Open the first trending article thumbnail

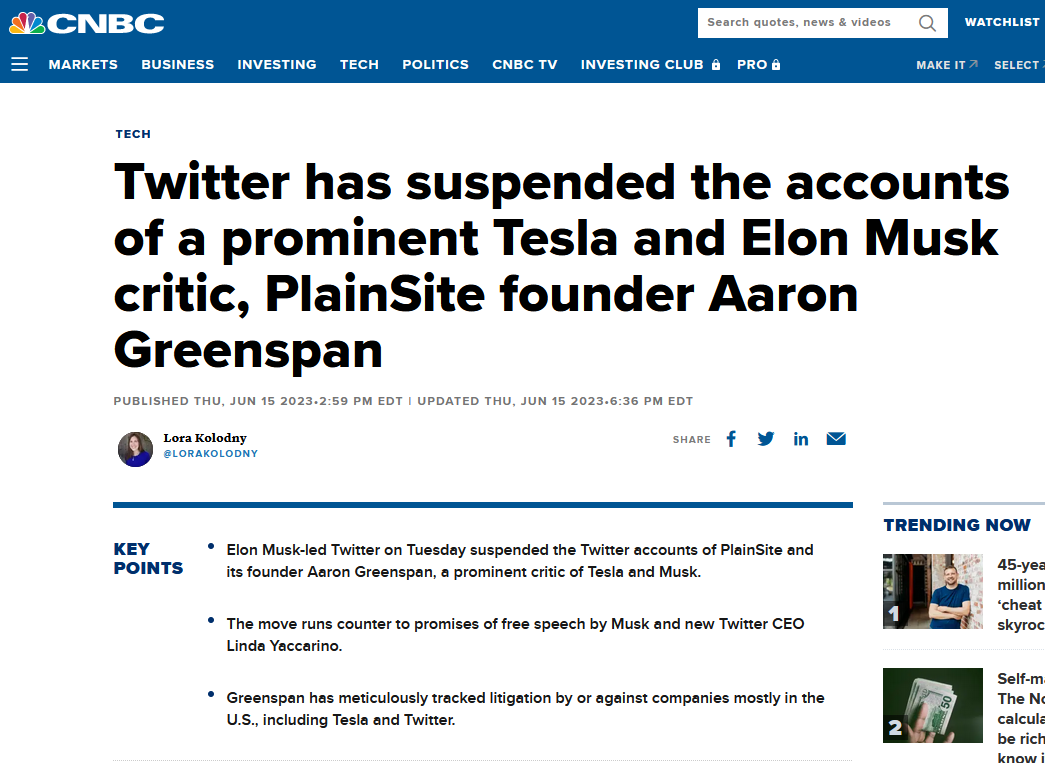(x=932, y=591)
